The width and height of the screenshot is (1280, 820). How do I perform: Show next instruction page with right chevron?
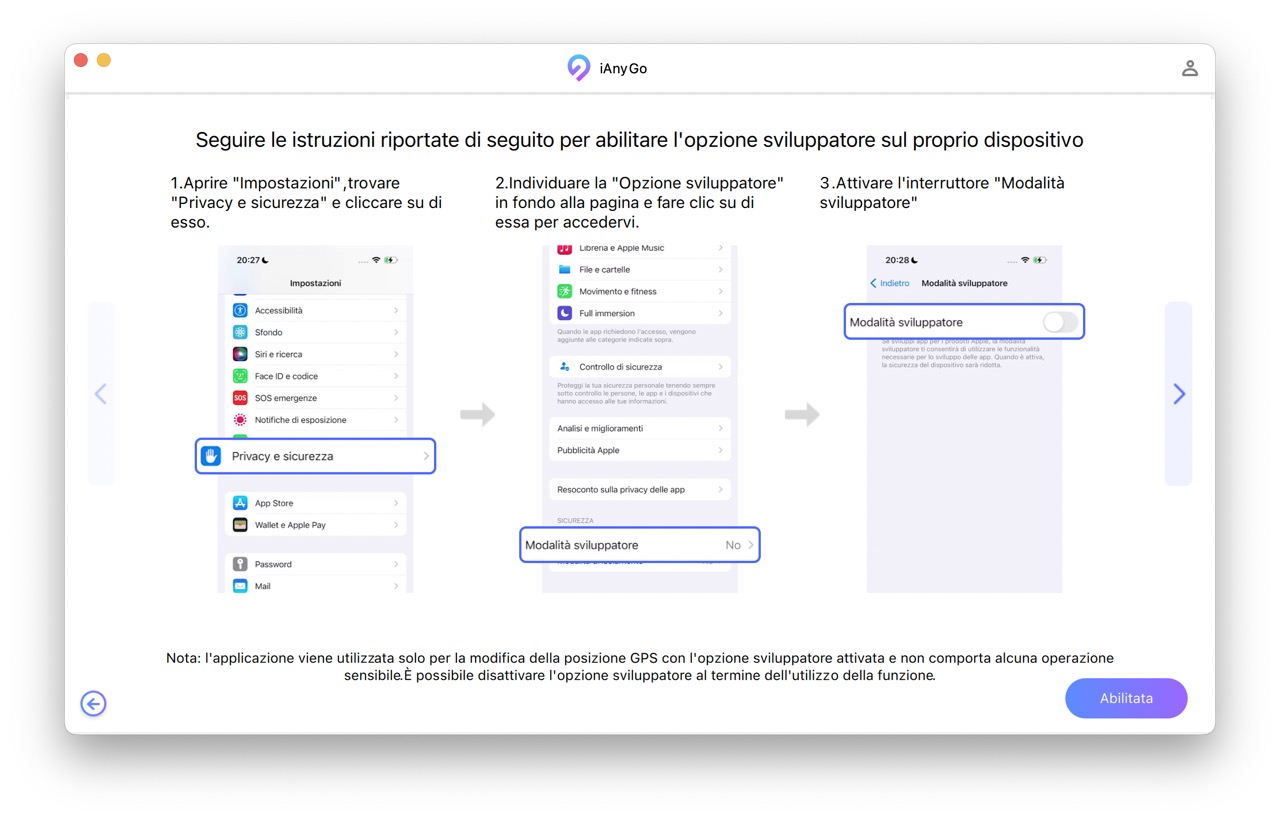coord(1179,394)
